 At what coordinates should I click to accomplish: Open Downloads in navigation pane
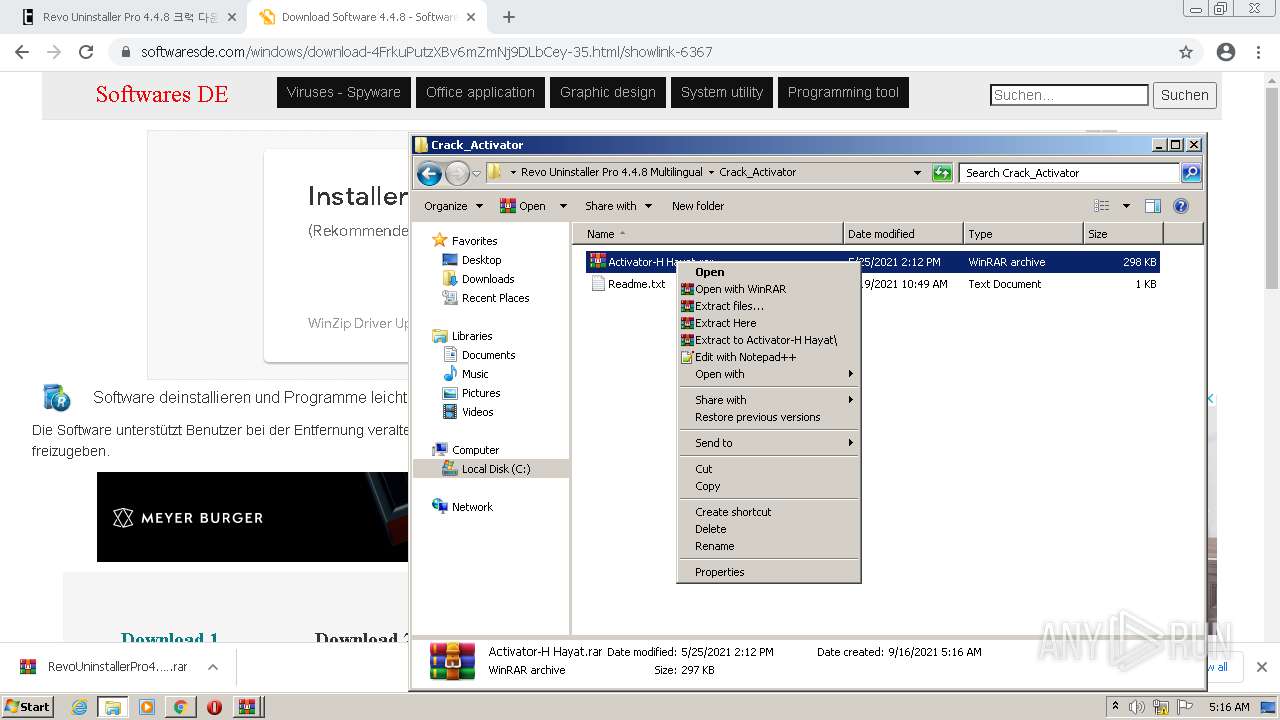[488, 279]
